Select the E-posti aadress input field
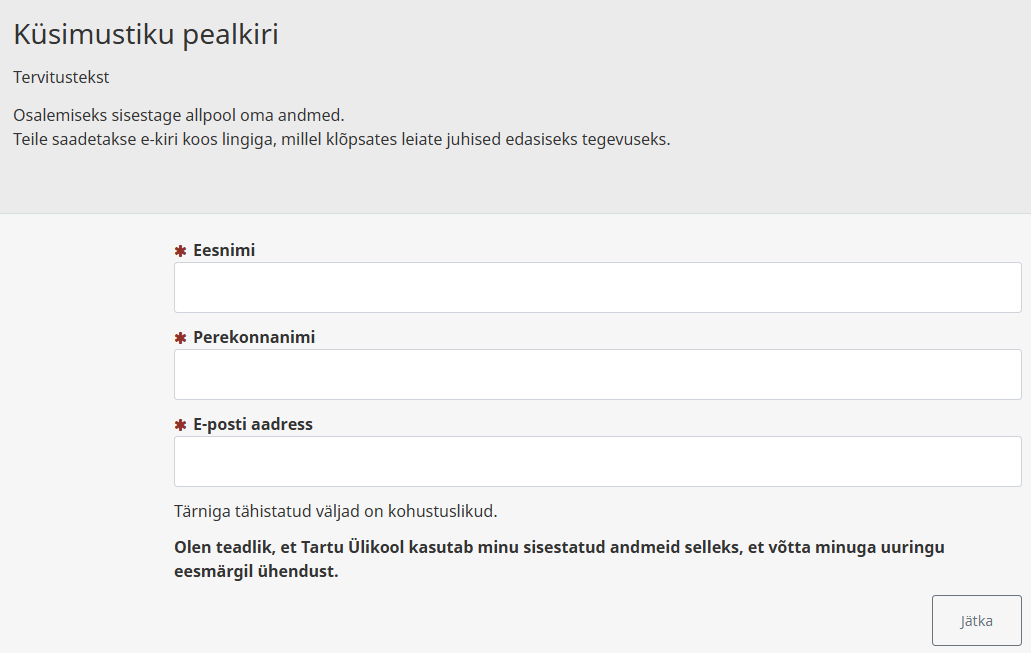The image size is (1031, 653). tap(597, 461)
